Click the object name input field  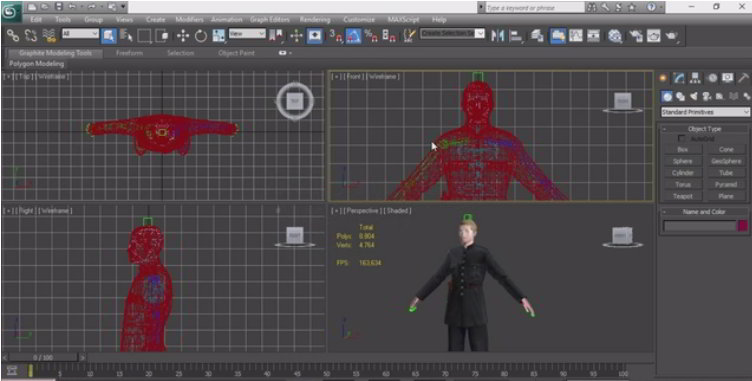(x=700, y=226)
